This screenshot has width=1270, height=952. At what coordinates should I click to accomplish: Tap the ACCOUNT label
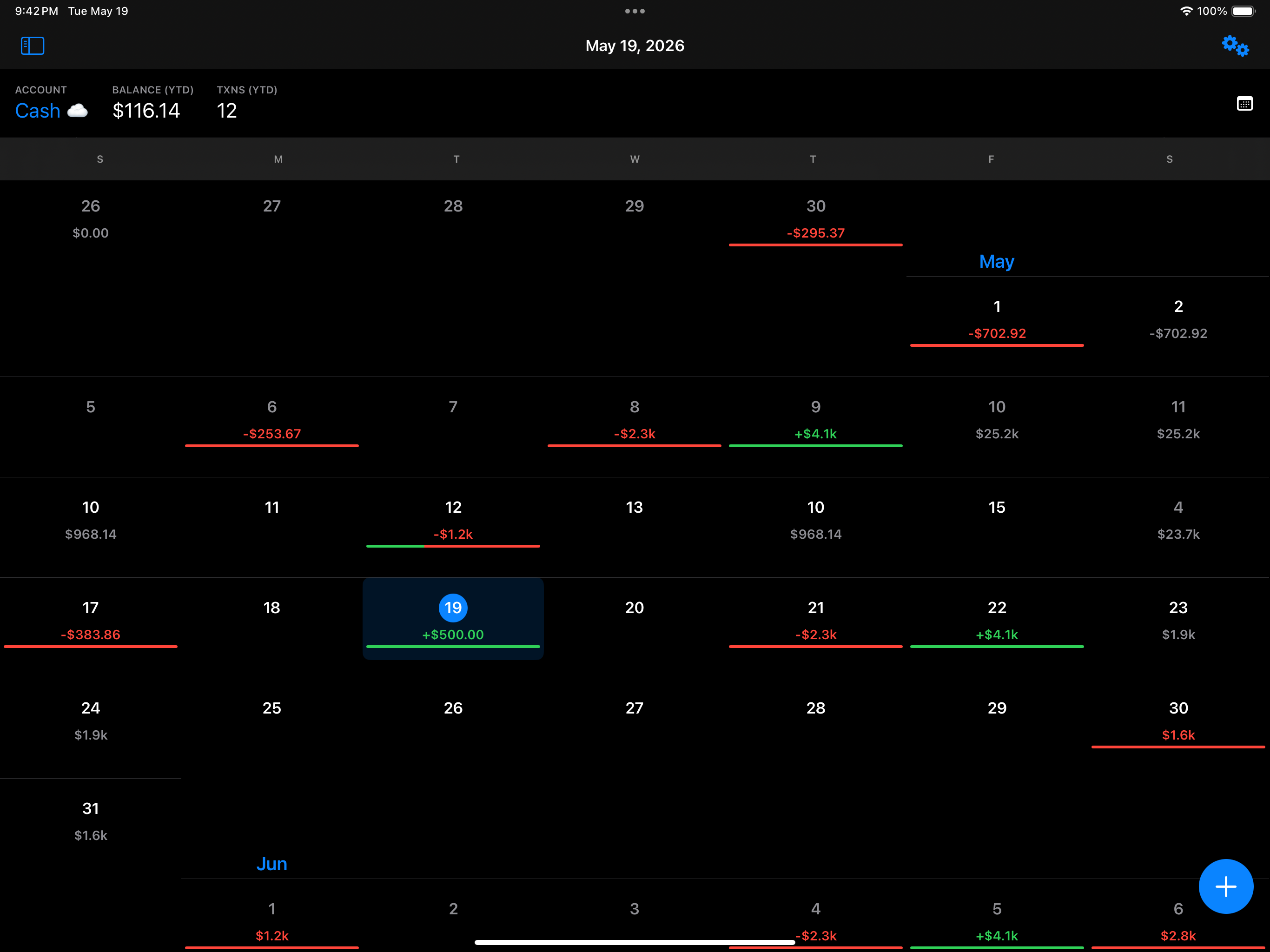click(x=41, y=90)
